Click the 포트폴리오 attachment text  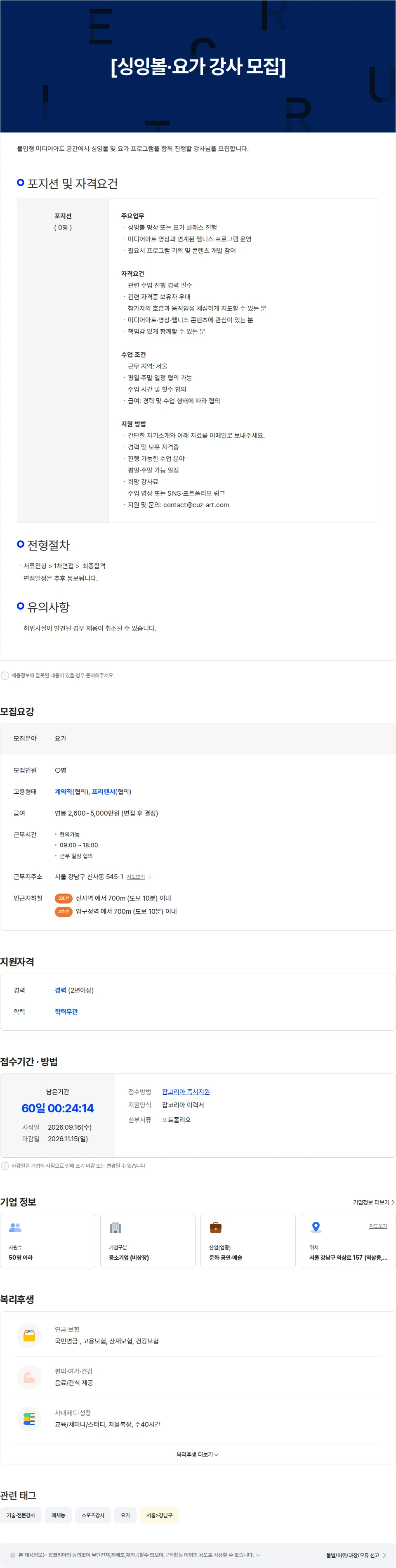tap(177, 1119)
